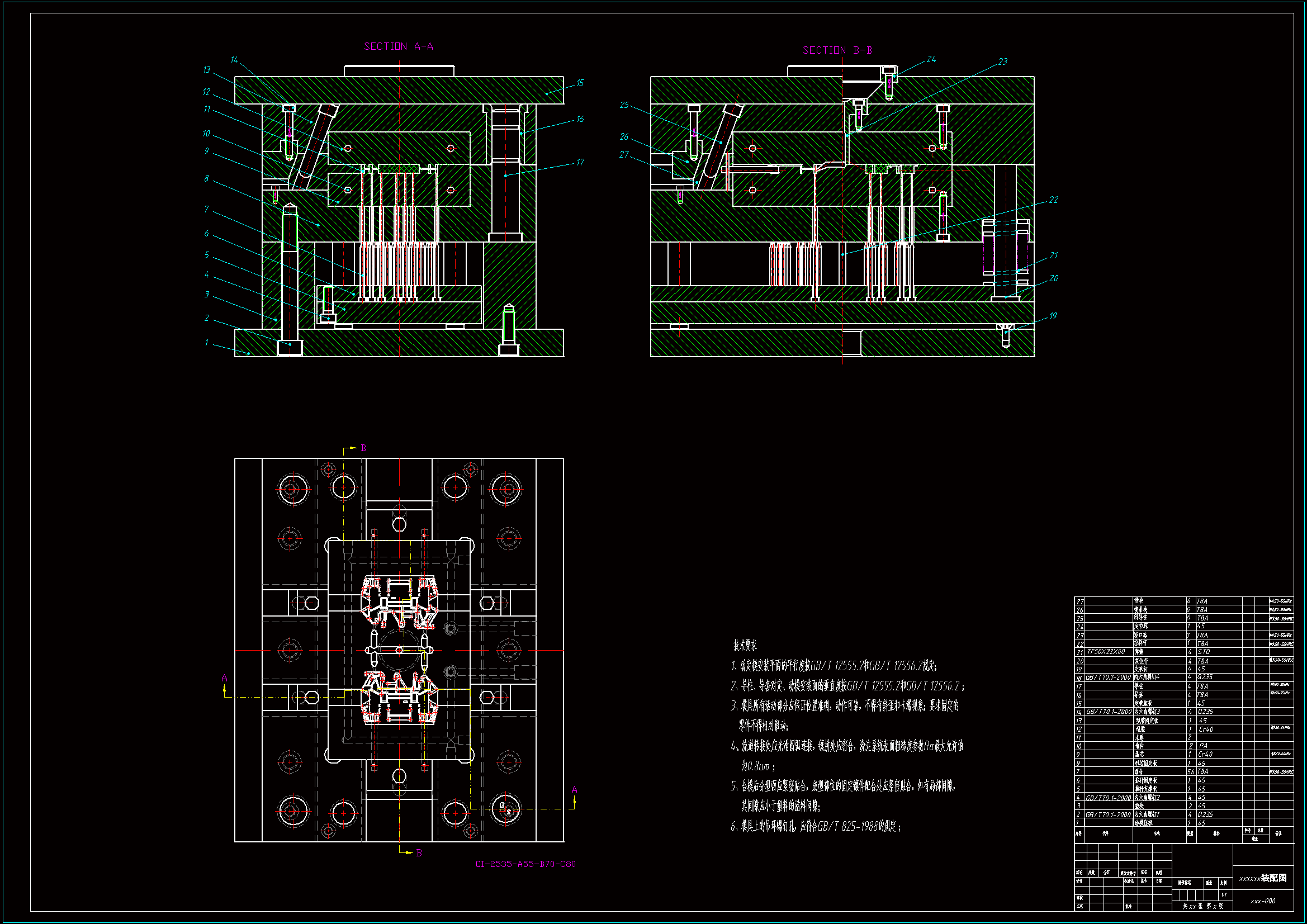Select the 技术要求 heading text
Screen dimensions: 1307x924
click(x=745, y=646)
